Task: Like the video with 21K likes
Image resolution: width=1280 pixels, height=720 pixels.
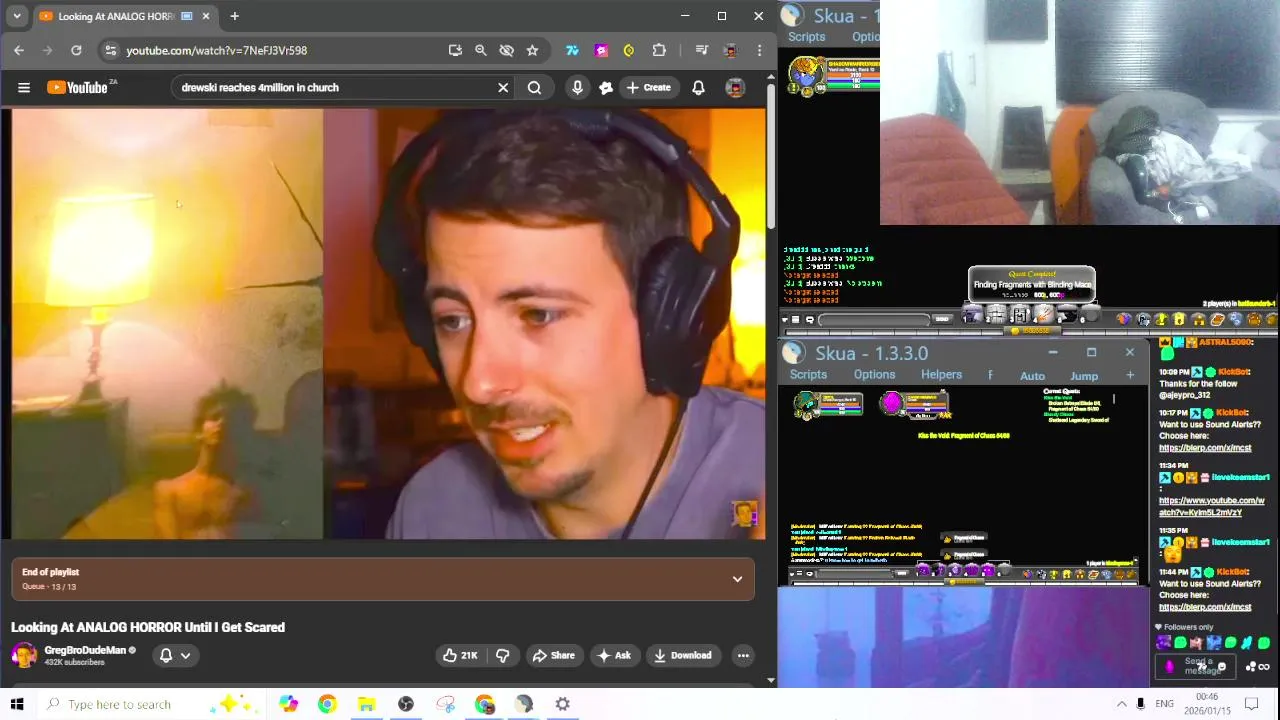Action: click(x=460, y=655)
